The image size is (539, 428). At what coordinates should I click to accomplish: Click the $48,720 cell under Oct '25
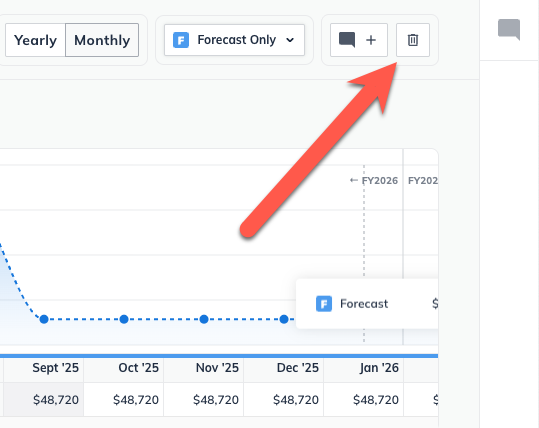(123, 399)
